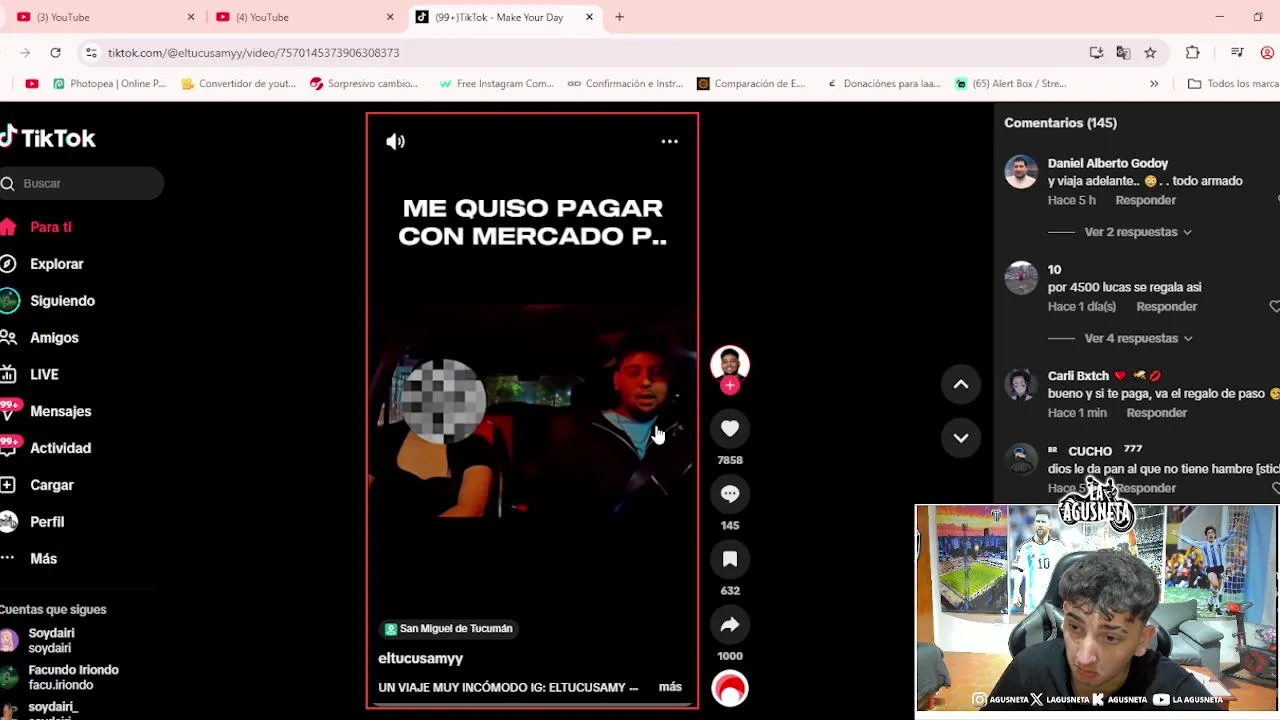This screenshot has height=720, width=1280.
Task: Expand 'Ver 4 respuestas' replies
Action: (1139, 338)
